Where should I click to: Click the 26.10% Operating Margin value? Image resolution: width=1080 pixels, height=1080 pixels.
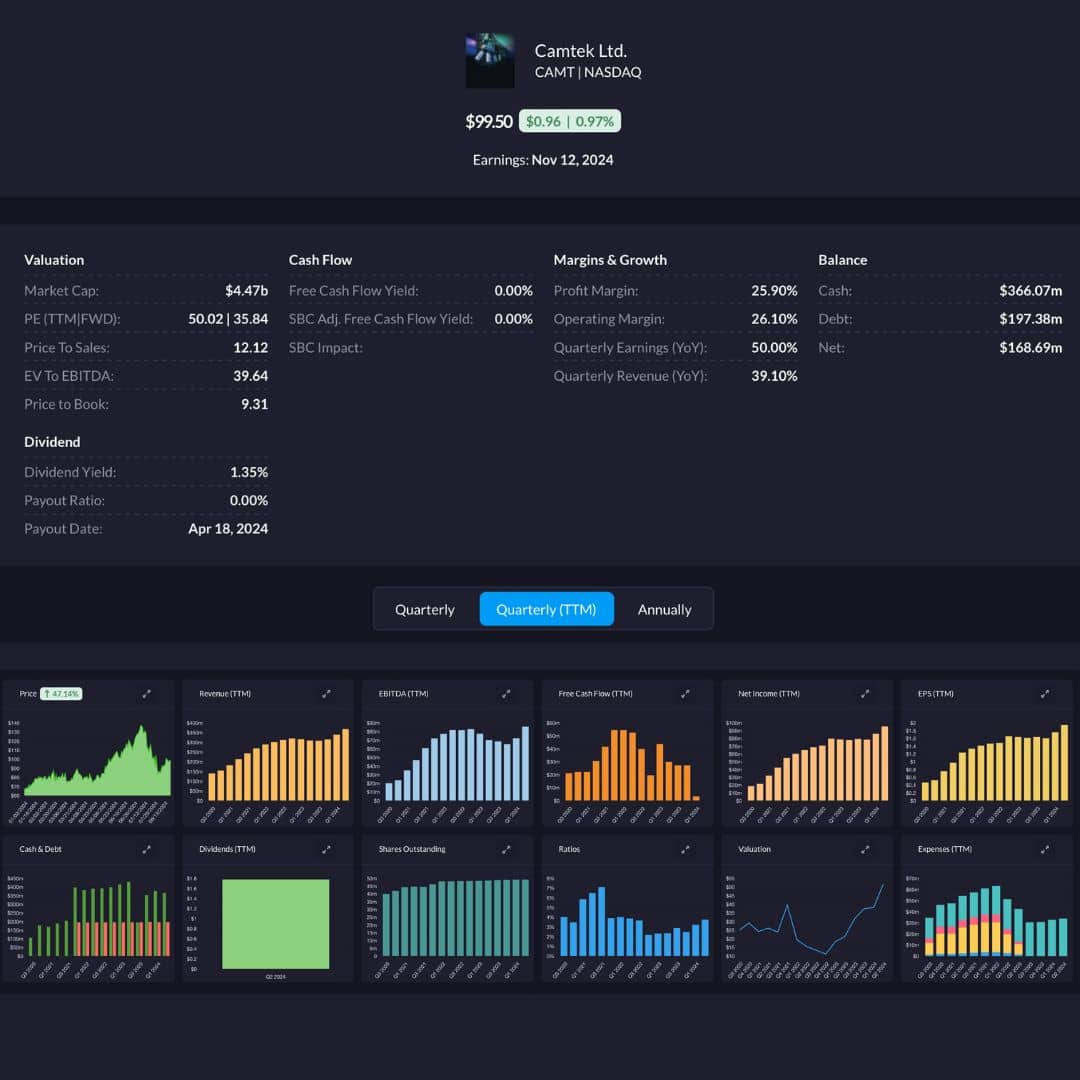point(774,319)
